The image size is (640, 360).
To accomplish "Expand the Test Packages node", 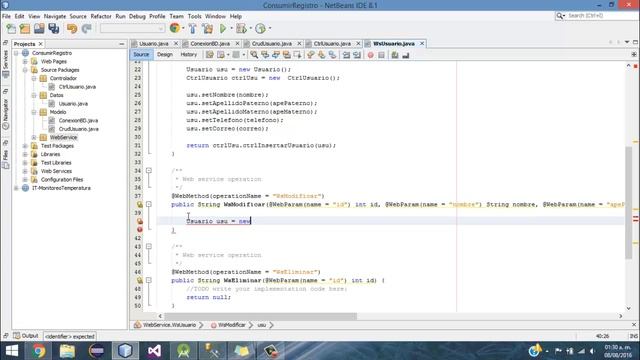I will [x=25, y=146].
